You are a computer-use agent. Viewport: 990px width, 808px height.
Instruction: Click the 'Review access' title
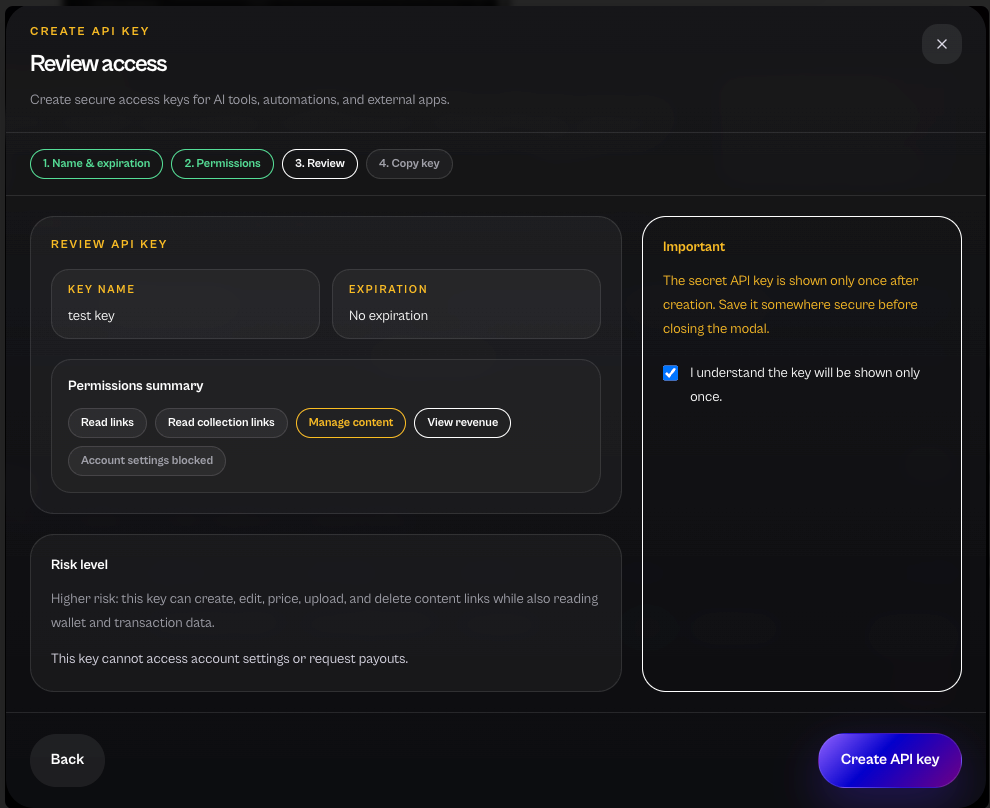point(98,64)
